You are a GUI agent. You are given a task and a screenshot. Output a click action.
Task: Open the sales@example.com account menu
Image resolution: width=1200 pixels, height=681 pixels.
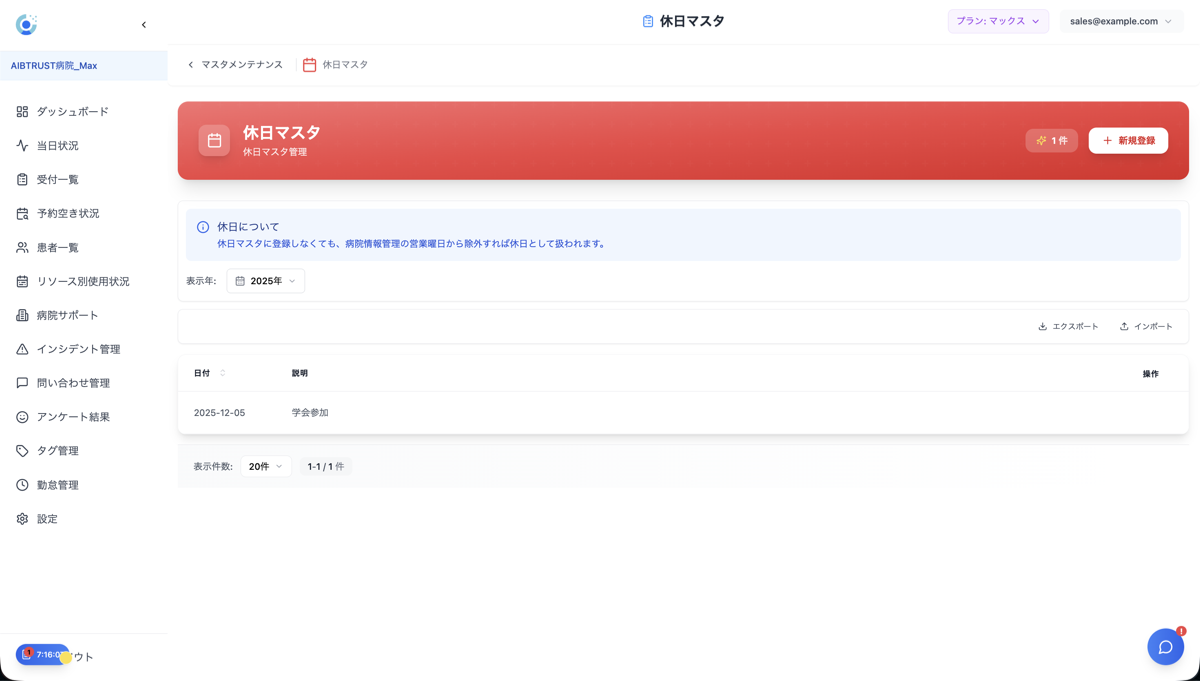click(1120, 20)
